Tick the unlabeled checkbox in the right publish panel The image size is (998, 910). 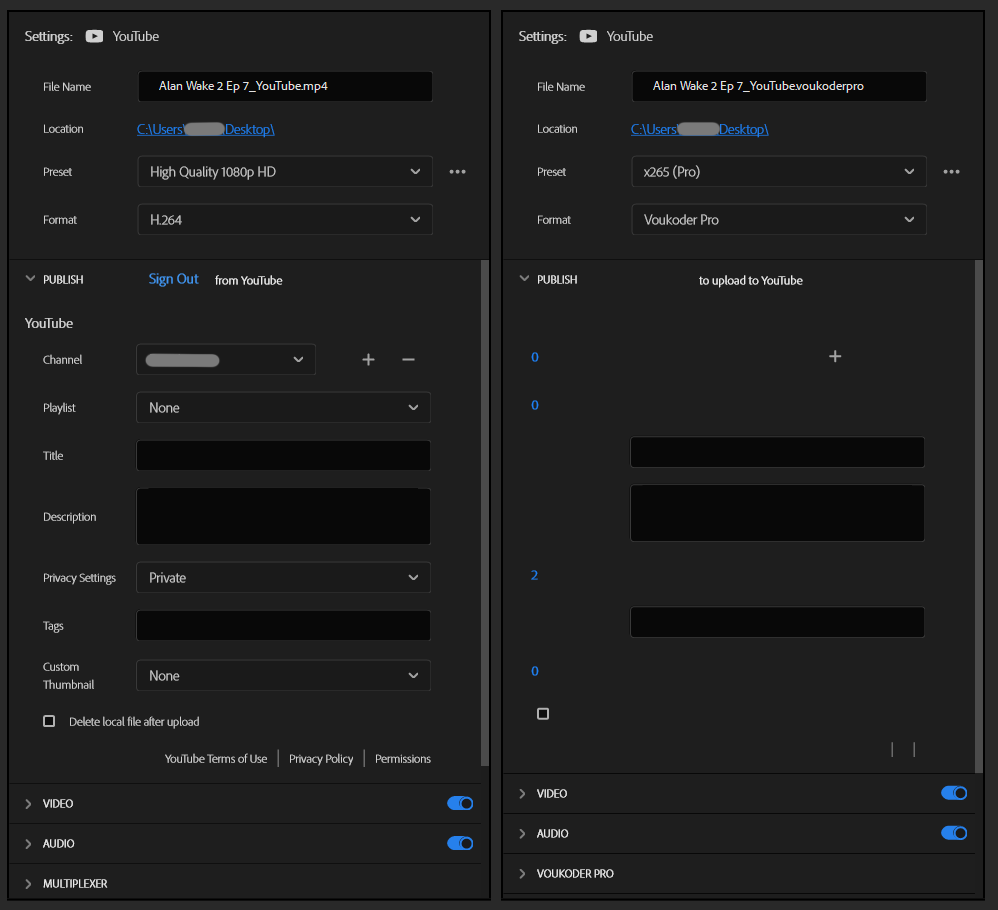pos(543,714)
